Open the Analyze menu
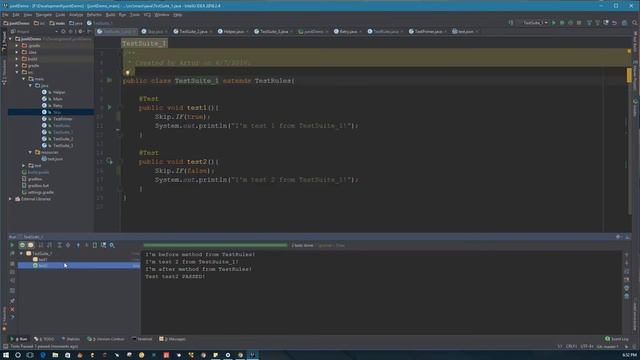 tap(76, 15)
